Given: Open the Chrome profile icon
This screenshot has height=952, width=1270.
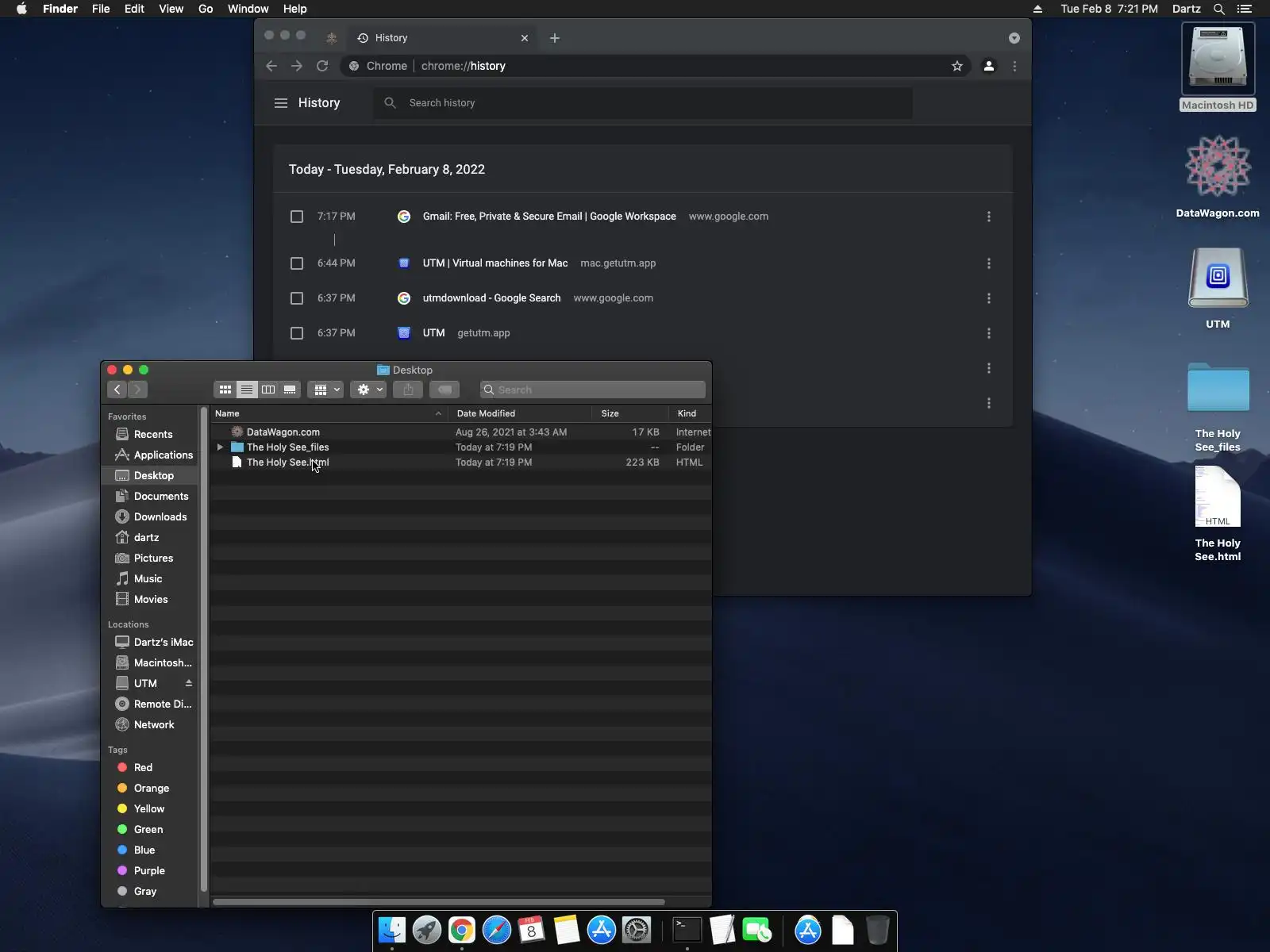Looking at the screenshot, I should [x=989, y=66].
